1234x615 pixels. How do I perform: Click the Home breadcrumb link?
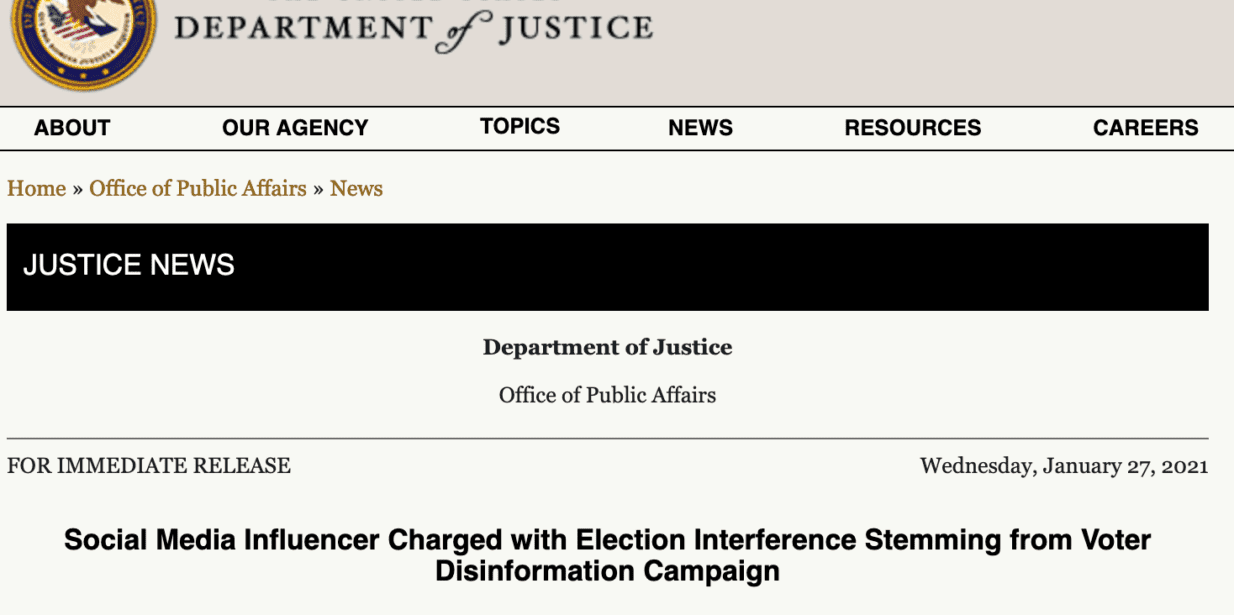[x=36, y=188]
